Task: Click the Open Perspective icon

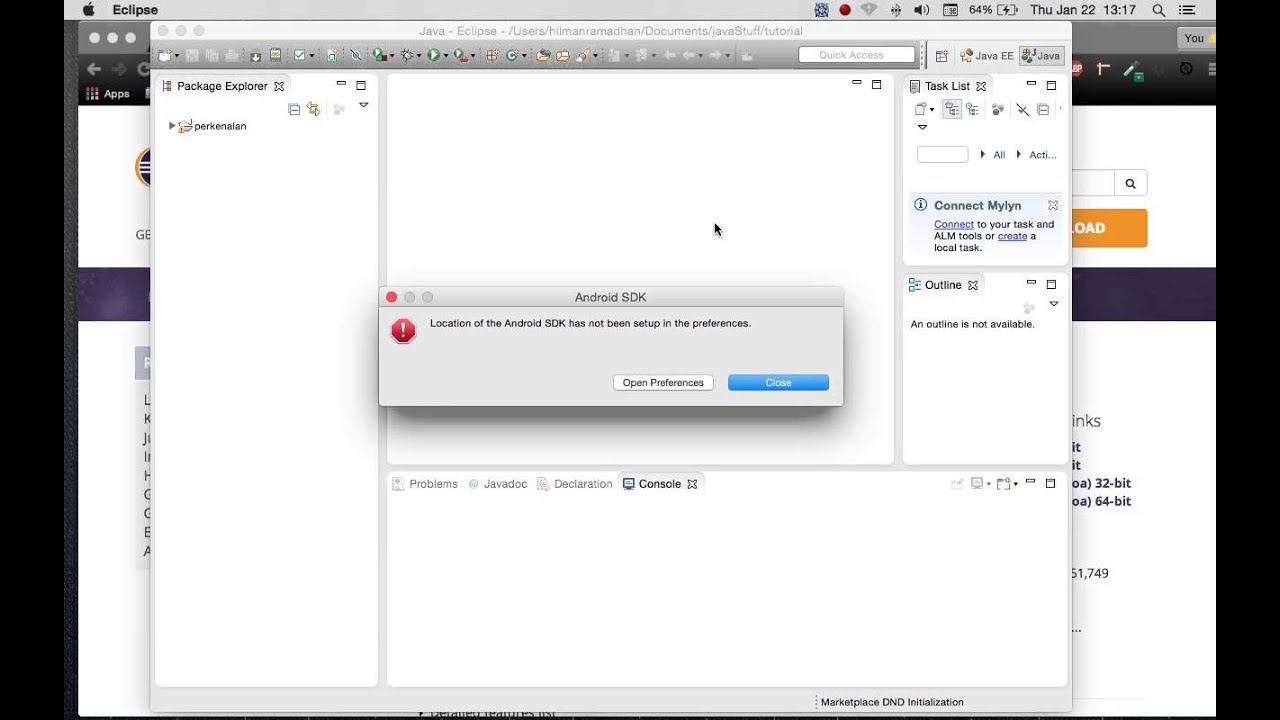Action: click(x=941, y=56)
